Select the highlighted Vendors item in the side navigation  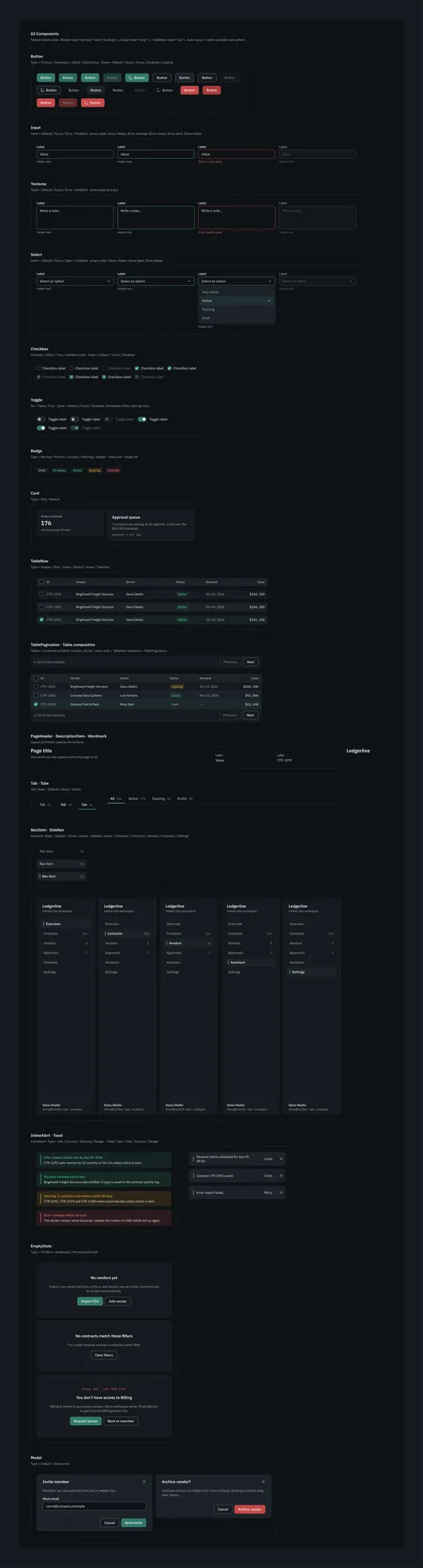tap(189, 944)
